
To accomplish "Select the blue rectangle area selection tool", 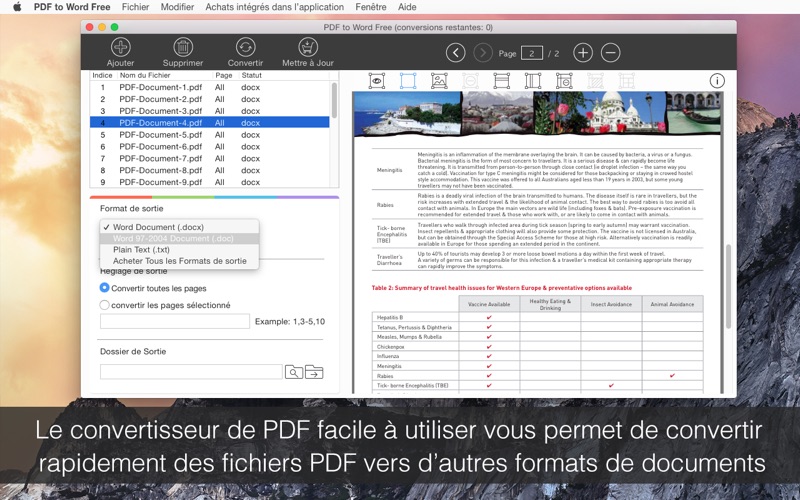I will [408, 81].
